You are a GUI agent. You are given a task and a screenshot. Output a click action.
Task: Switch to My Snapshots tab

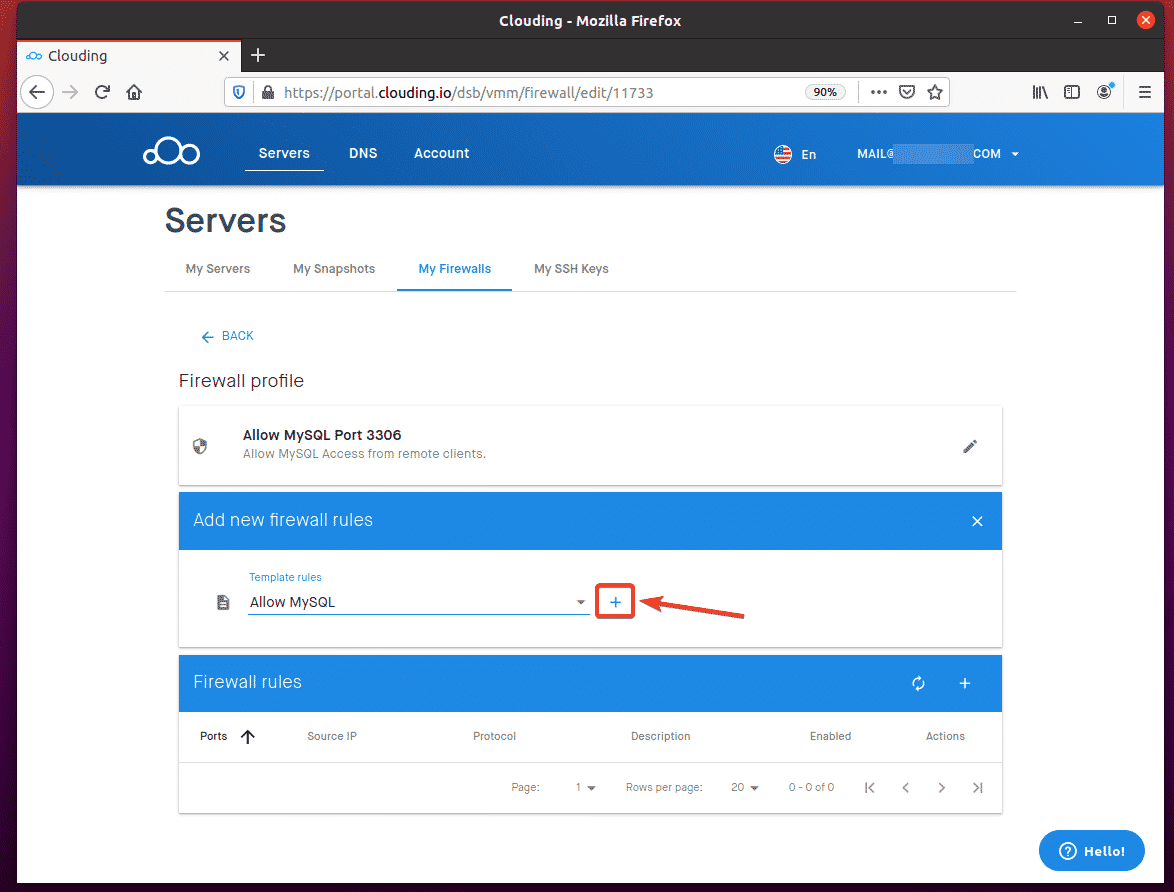pyautogui.click(x=334, y=269)
